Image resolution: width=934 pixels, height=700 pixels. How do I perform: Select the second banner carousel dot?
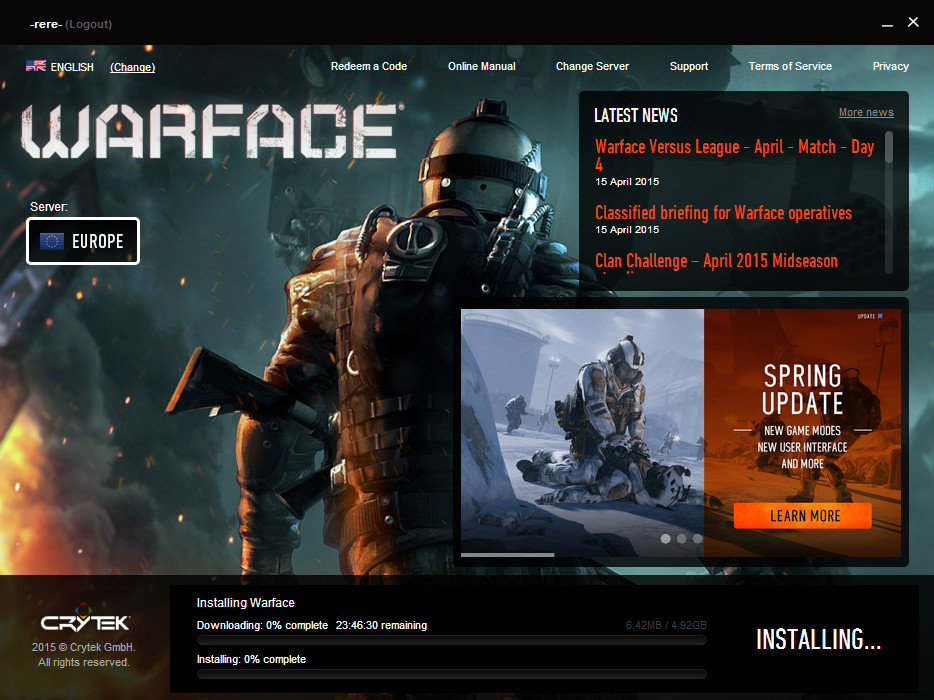(x=682, y=538)
